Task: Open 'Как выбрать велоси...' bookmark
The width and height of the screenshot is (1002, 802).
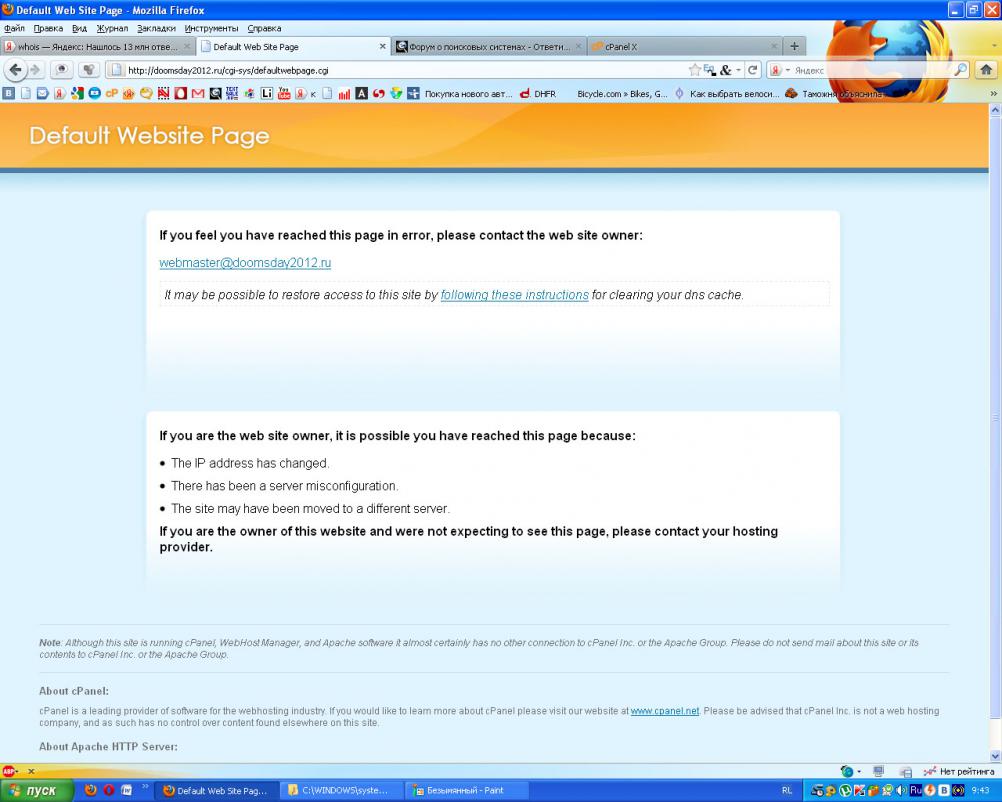Action: coord(727,93)
